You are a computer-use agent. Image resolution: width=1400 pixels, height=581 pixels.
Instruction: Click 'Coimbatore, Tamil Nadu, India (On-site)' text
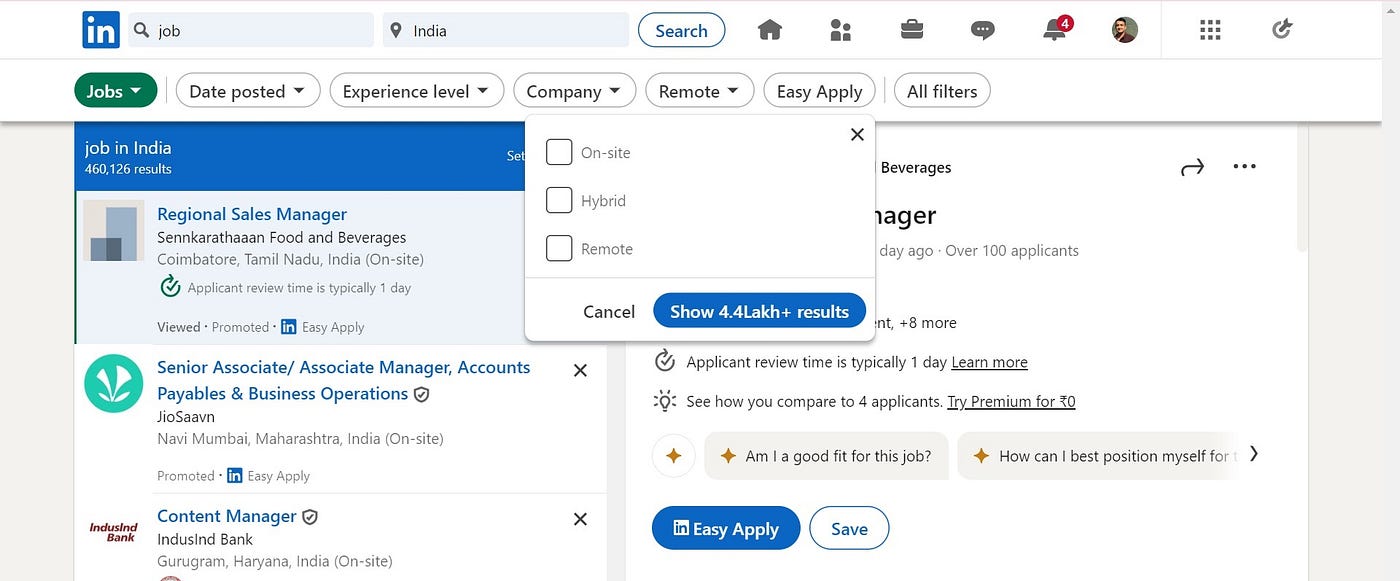coord(290,259)
